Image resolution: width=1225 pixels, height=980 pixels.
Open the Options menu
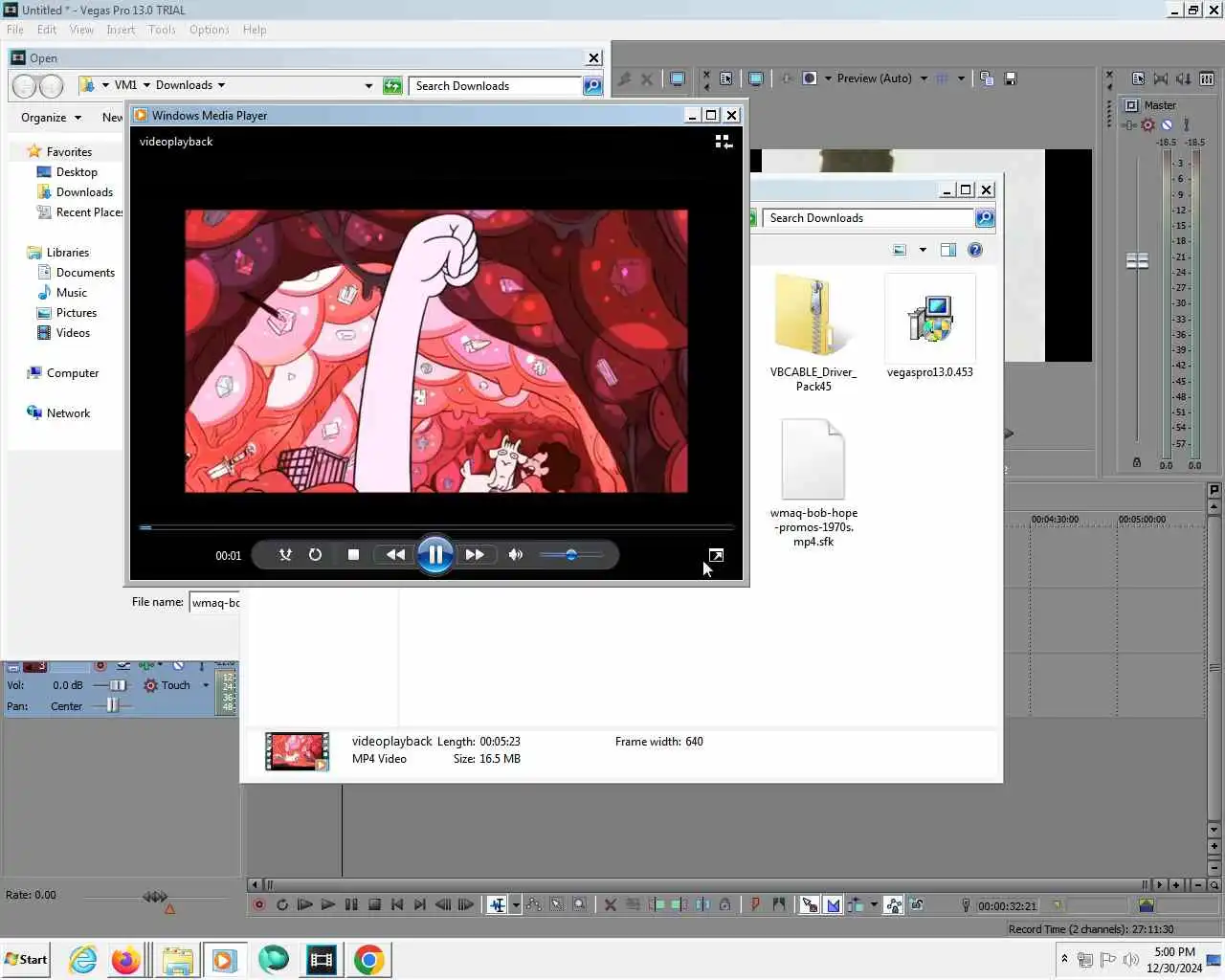[x=209, y=30]
